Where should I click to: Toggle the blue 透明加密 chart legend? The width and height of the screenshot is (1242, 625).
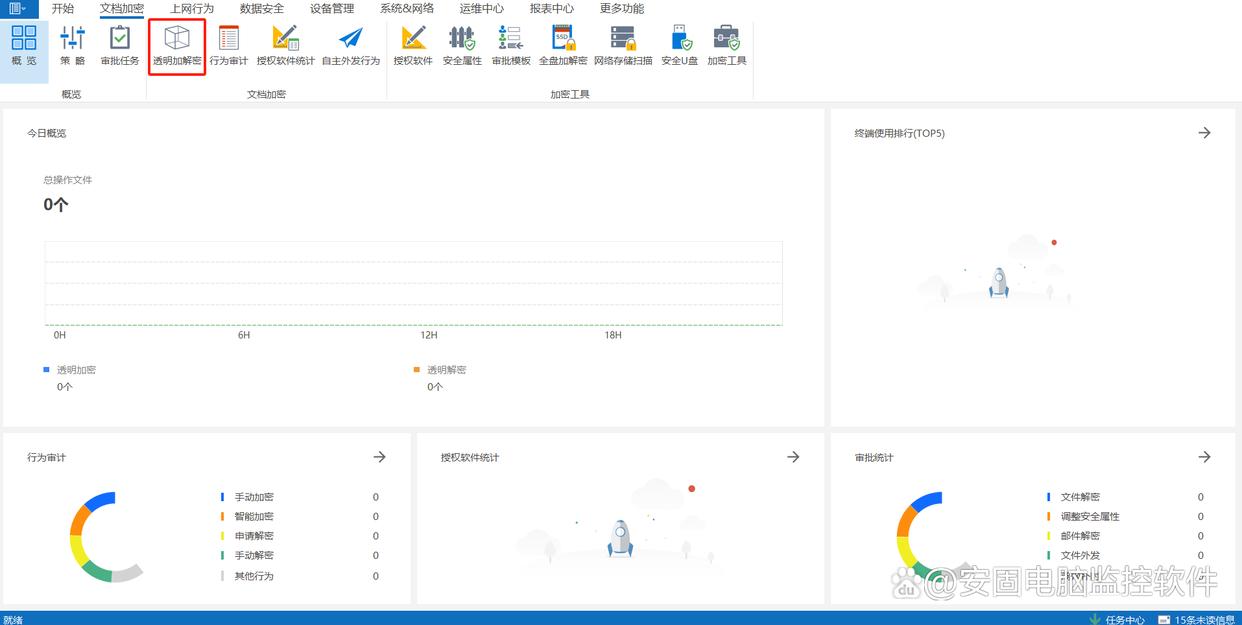[70, 370]
